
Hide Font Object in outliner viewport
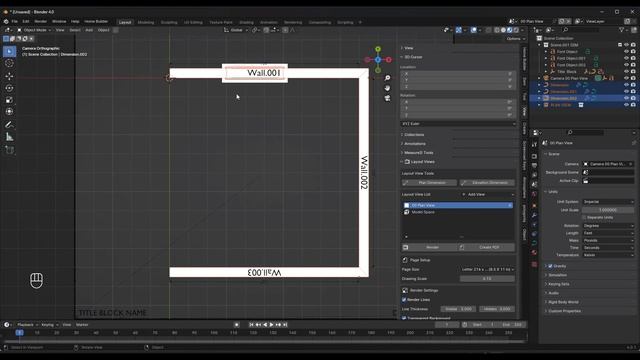coord(626,52)
